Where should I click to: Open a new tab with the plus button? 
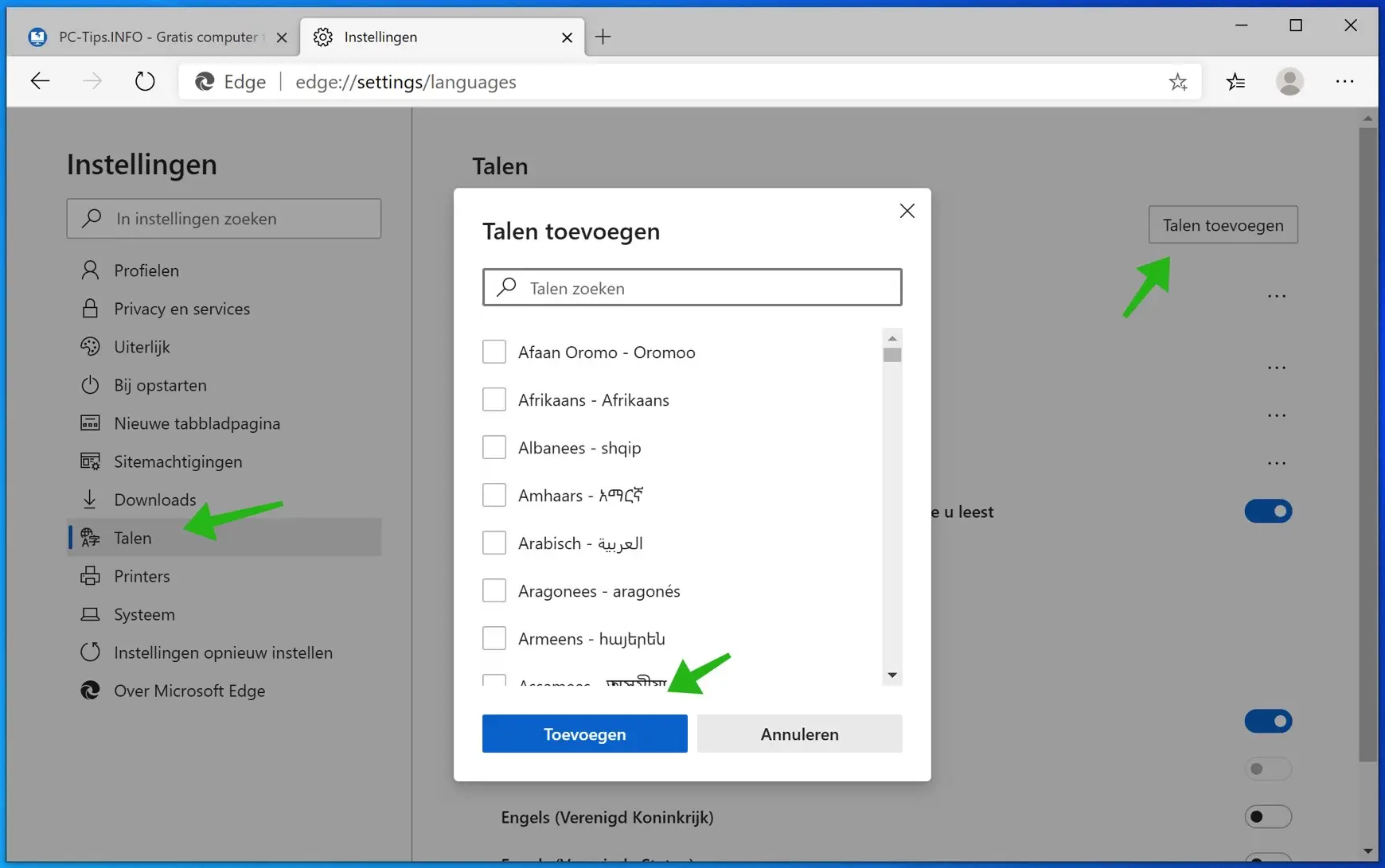pos(603,37)
